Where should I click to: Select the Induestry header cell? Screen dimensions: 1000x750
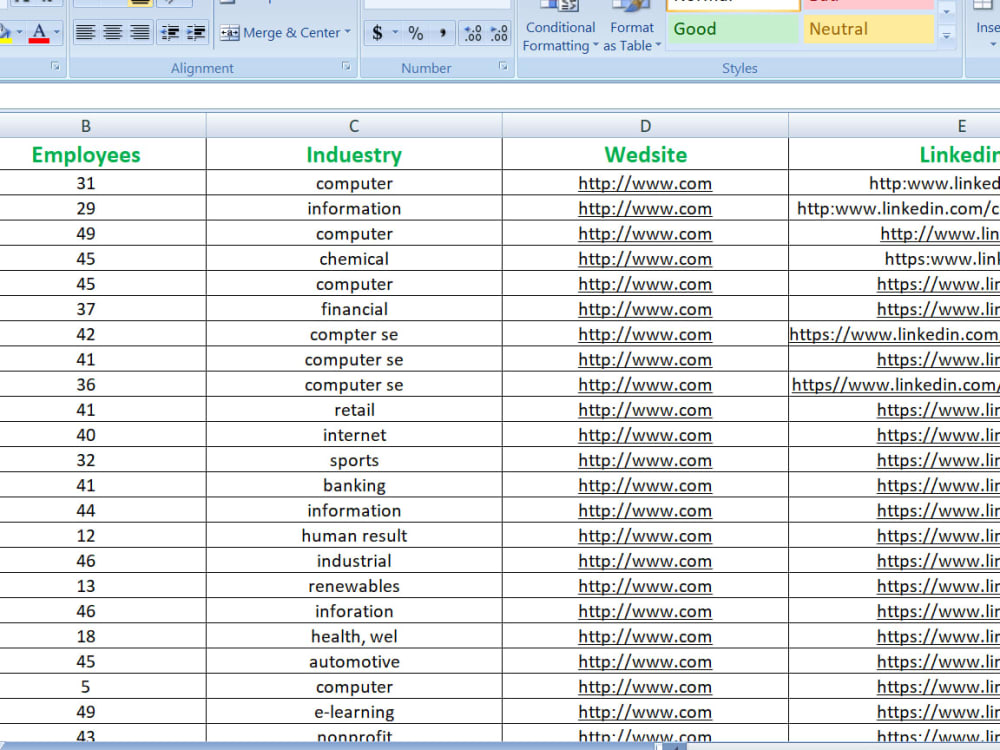(x=354, y=154)
